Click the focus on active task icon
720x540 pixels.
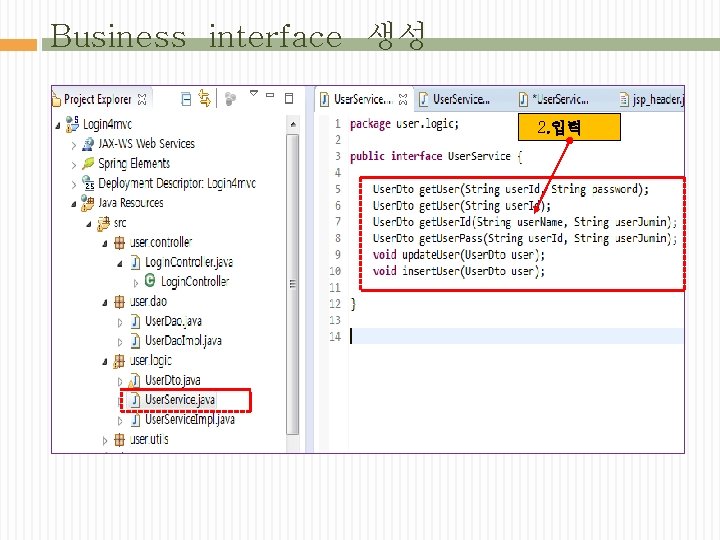tap(230, 99)
